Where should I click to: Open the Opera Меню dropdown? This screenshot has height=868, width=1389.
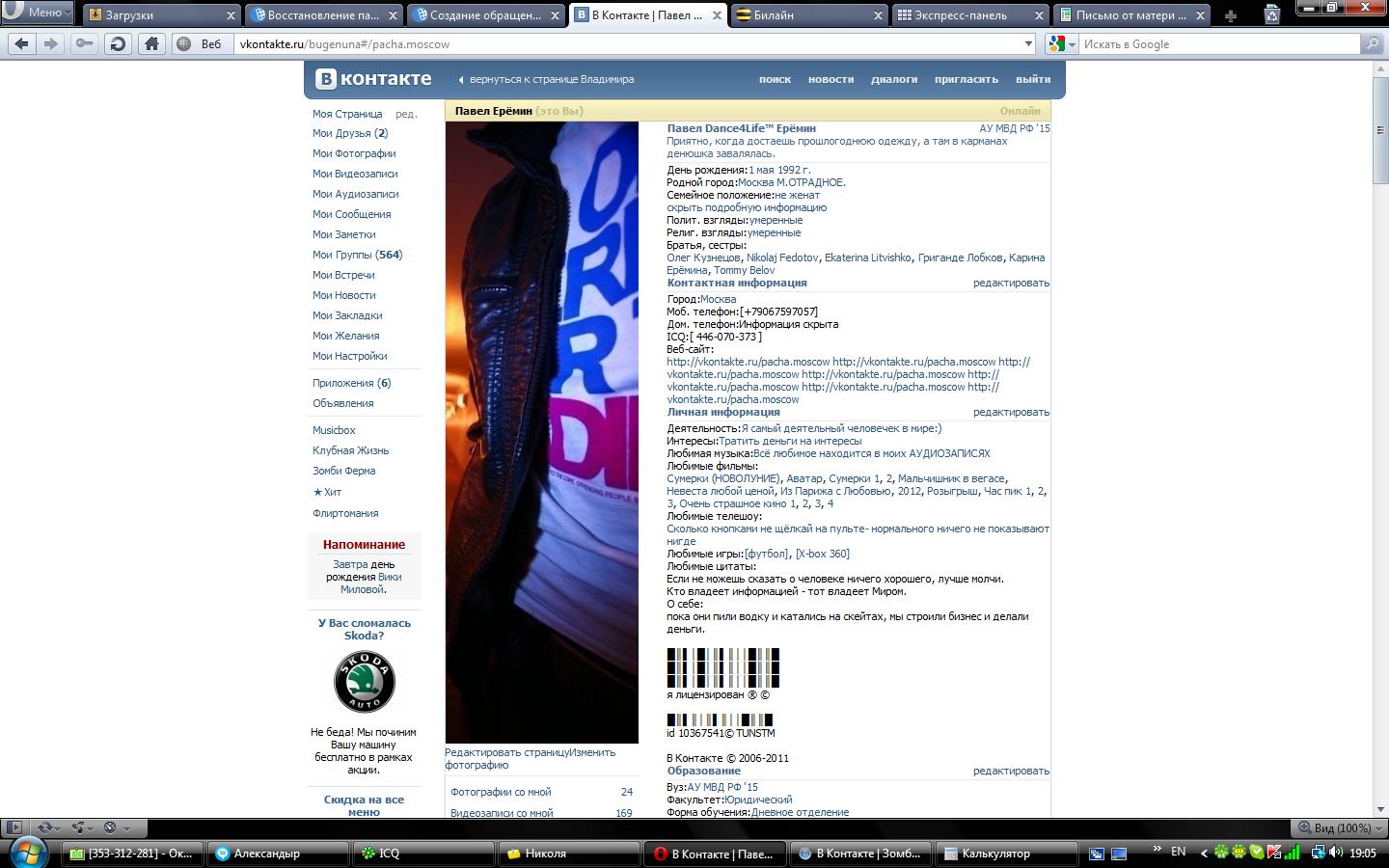[37, 13]
